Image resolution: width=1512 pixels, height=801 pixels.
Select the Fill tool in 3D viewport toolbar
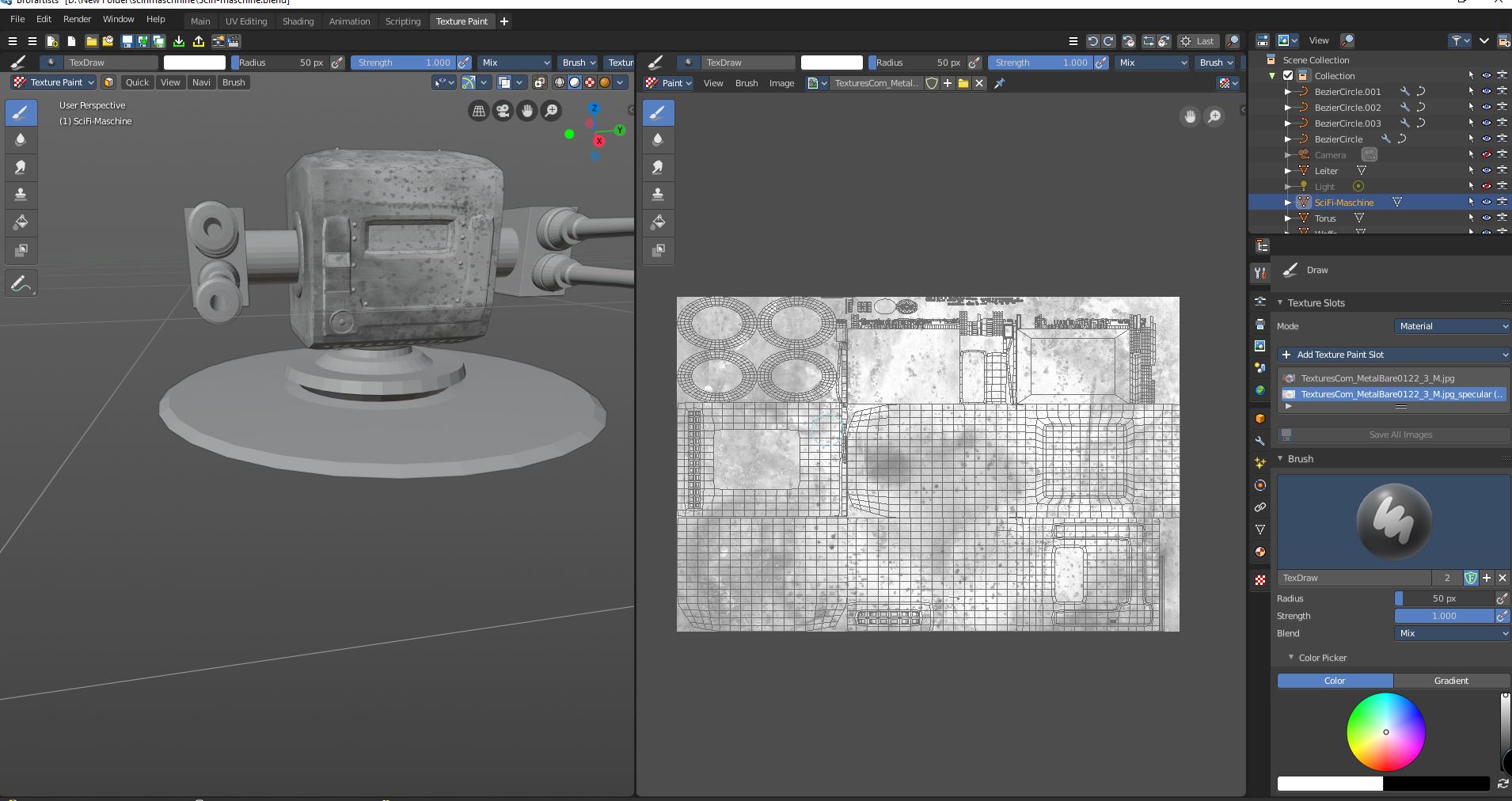pos(21,222)
